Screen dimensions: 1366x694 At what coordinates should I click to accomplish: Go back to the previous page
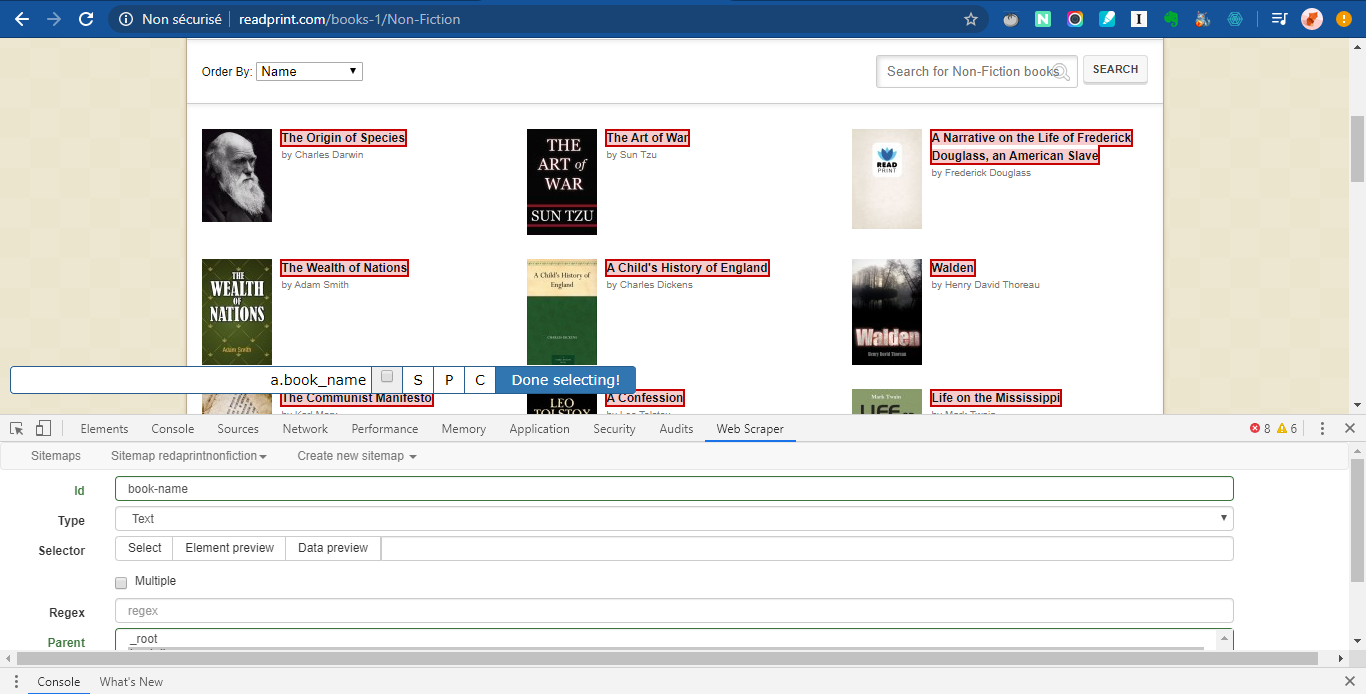(x=21, y=19)
